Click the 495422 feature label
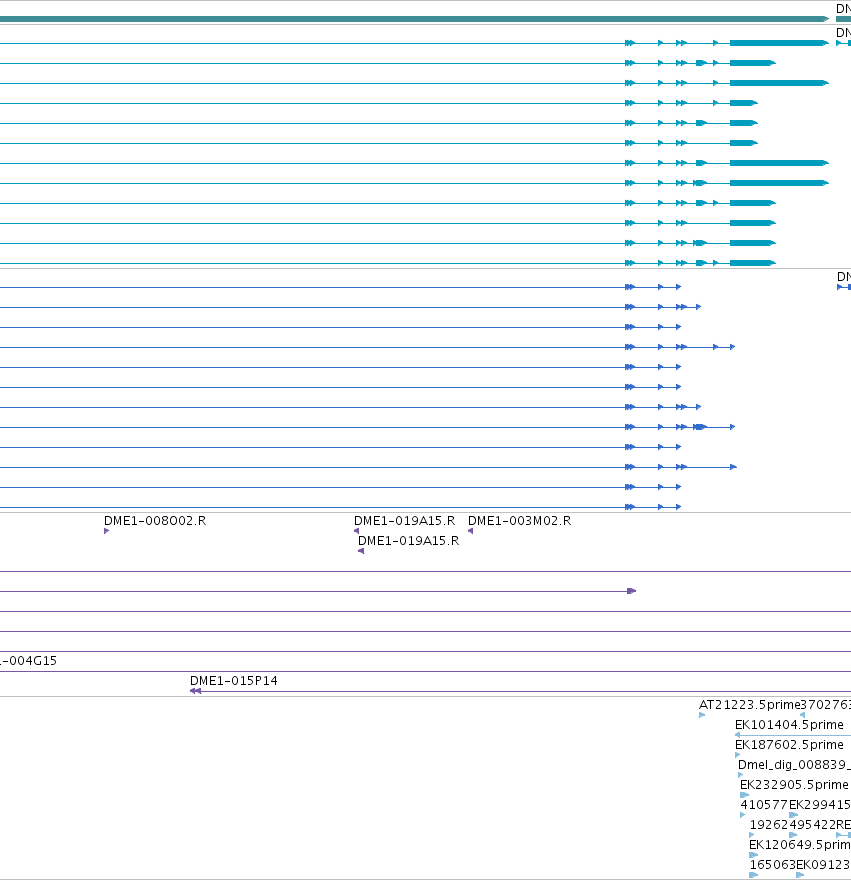The width and height of the screenshot is (851, 880). (x=812, y=825)
